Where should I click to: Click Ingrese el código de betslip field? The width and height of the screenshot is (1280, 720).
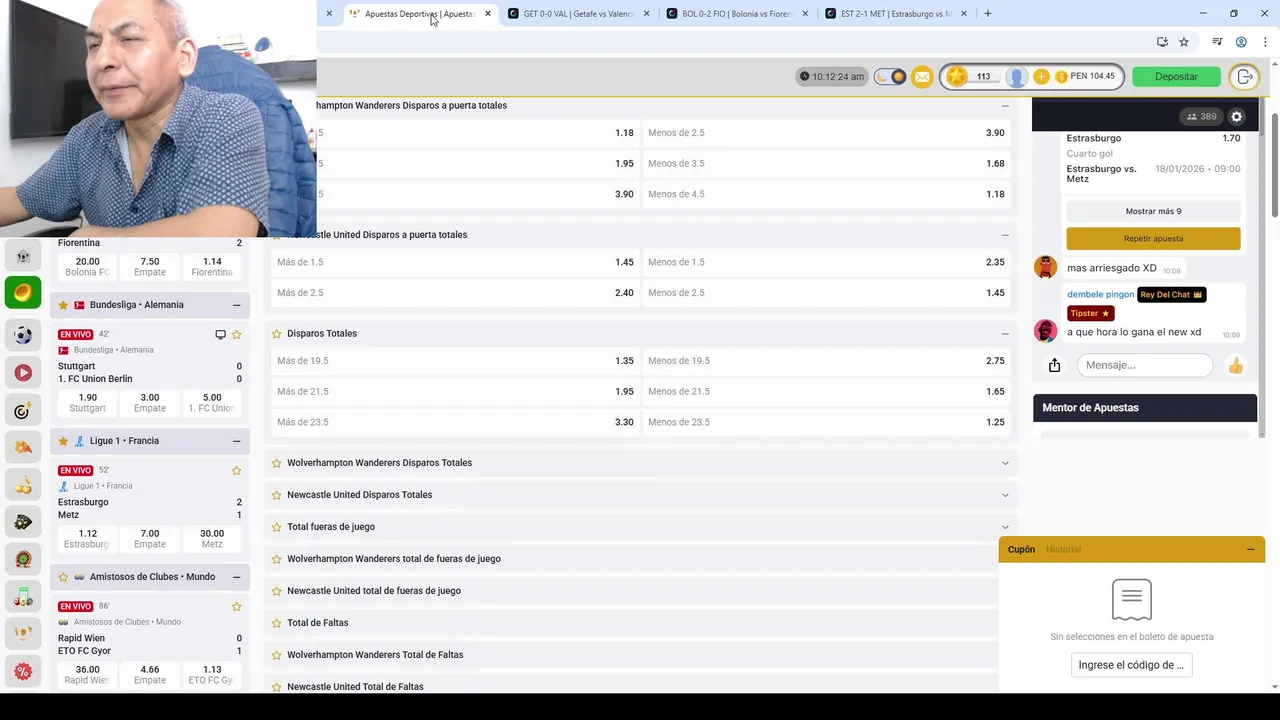[1131, 665]
